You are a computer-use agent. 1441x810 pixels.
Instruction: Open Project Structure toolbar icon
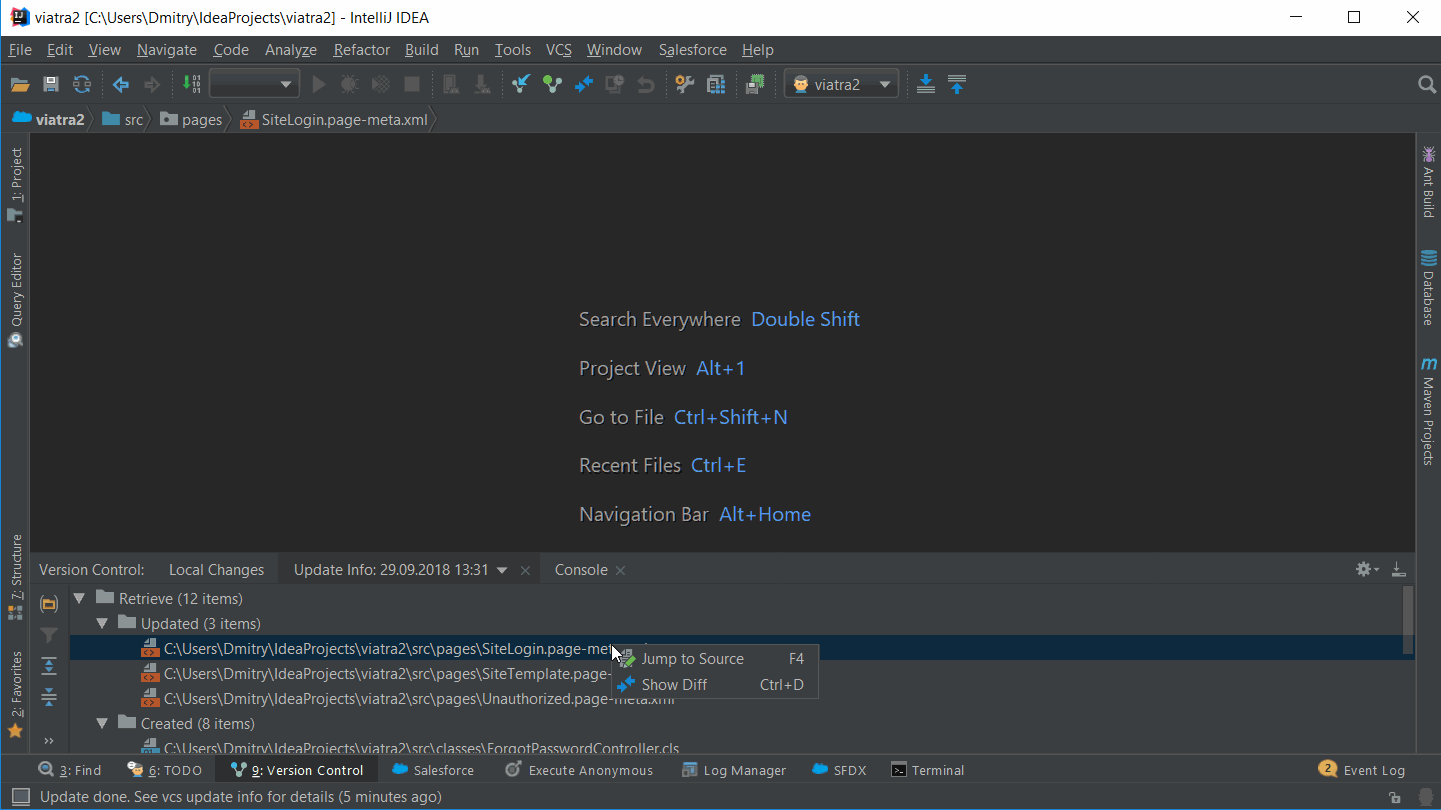point(716,85)
